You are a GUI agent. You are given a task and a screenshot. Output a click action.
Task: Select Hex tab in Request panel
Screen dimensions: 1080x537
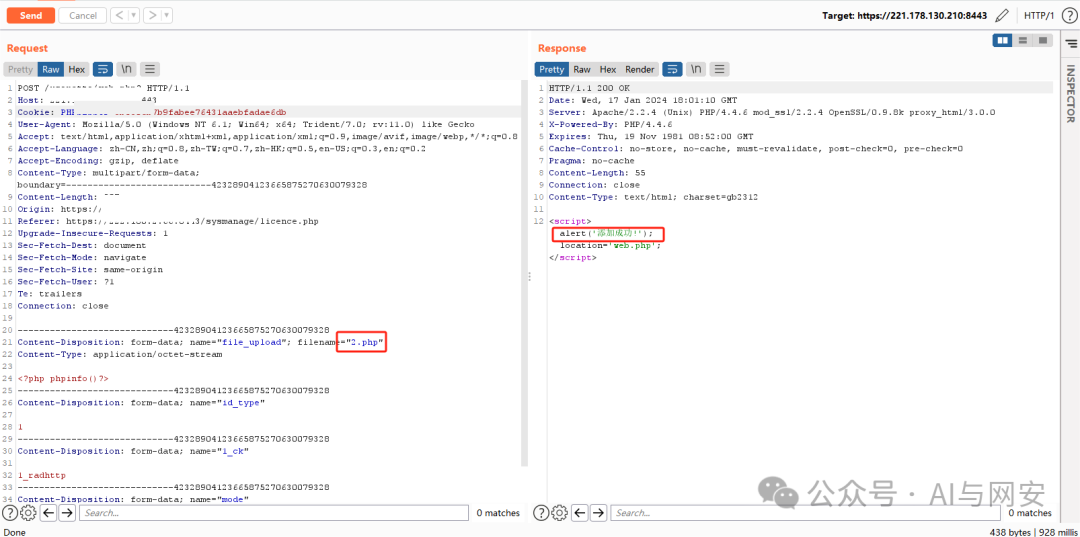[76, 69]
